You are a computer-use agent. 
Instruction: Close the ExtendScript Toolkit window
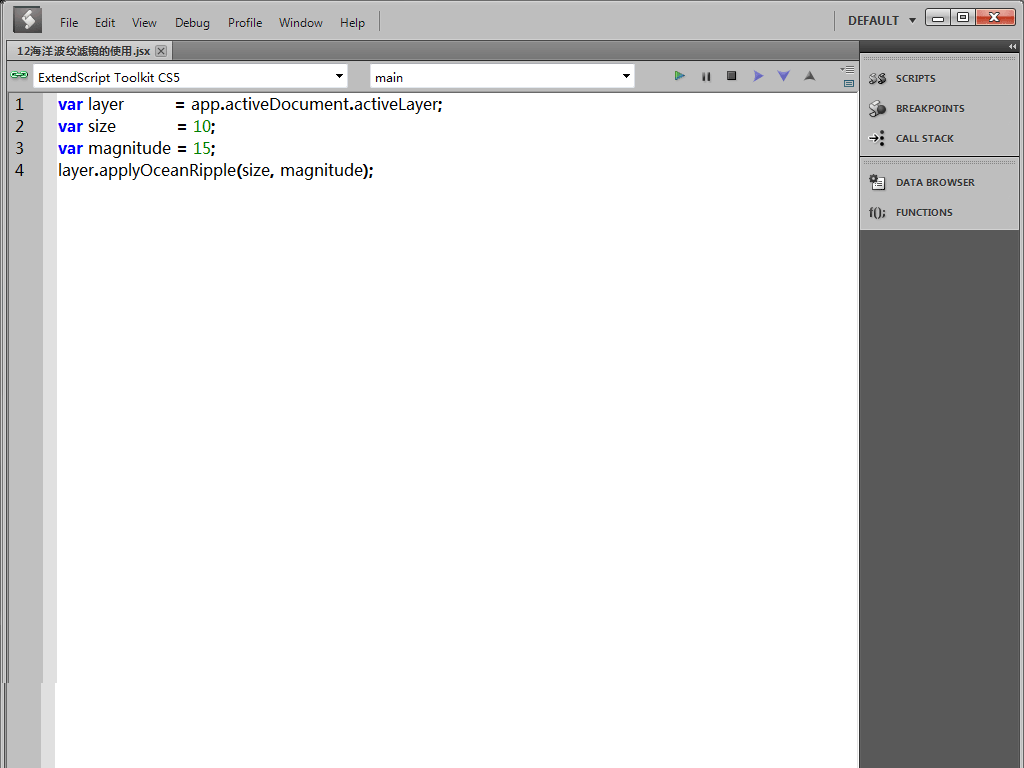click(x=995, y=18)
